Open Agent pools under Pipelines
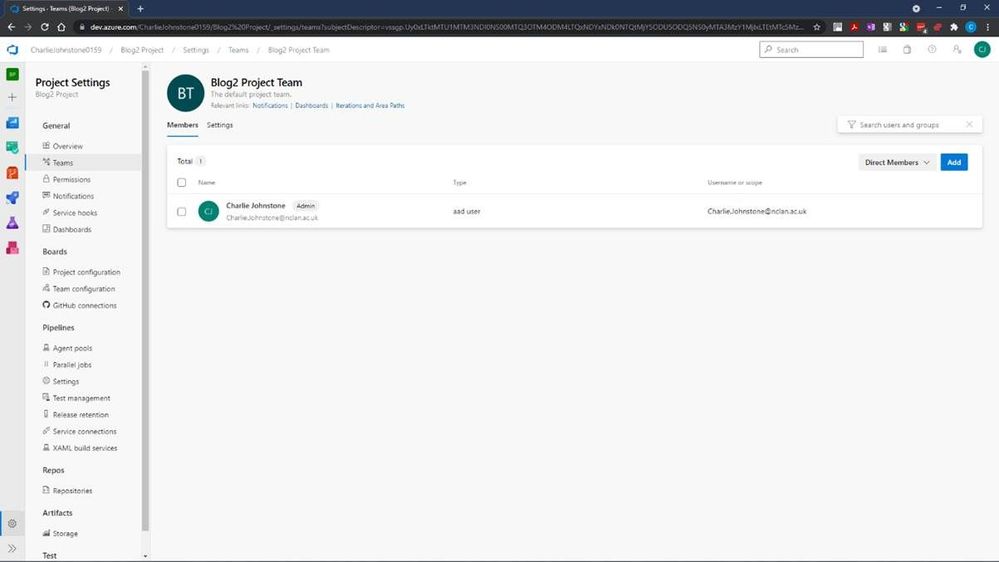Screen dimensions: 999x562 [x=73, y=348]
